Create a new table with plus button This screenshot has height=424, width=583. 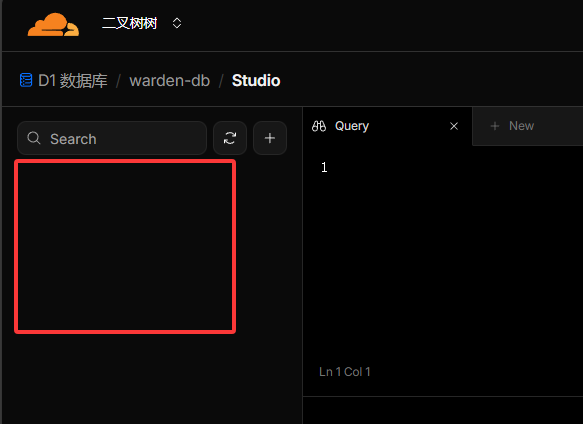tap(270, 138)
